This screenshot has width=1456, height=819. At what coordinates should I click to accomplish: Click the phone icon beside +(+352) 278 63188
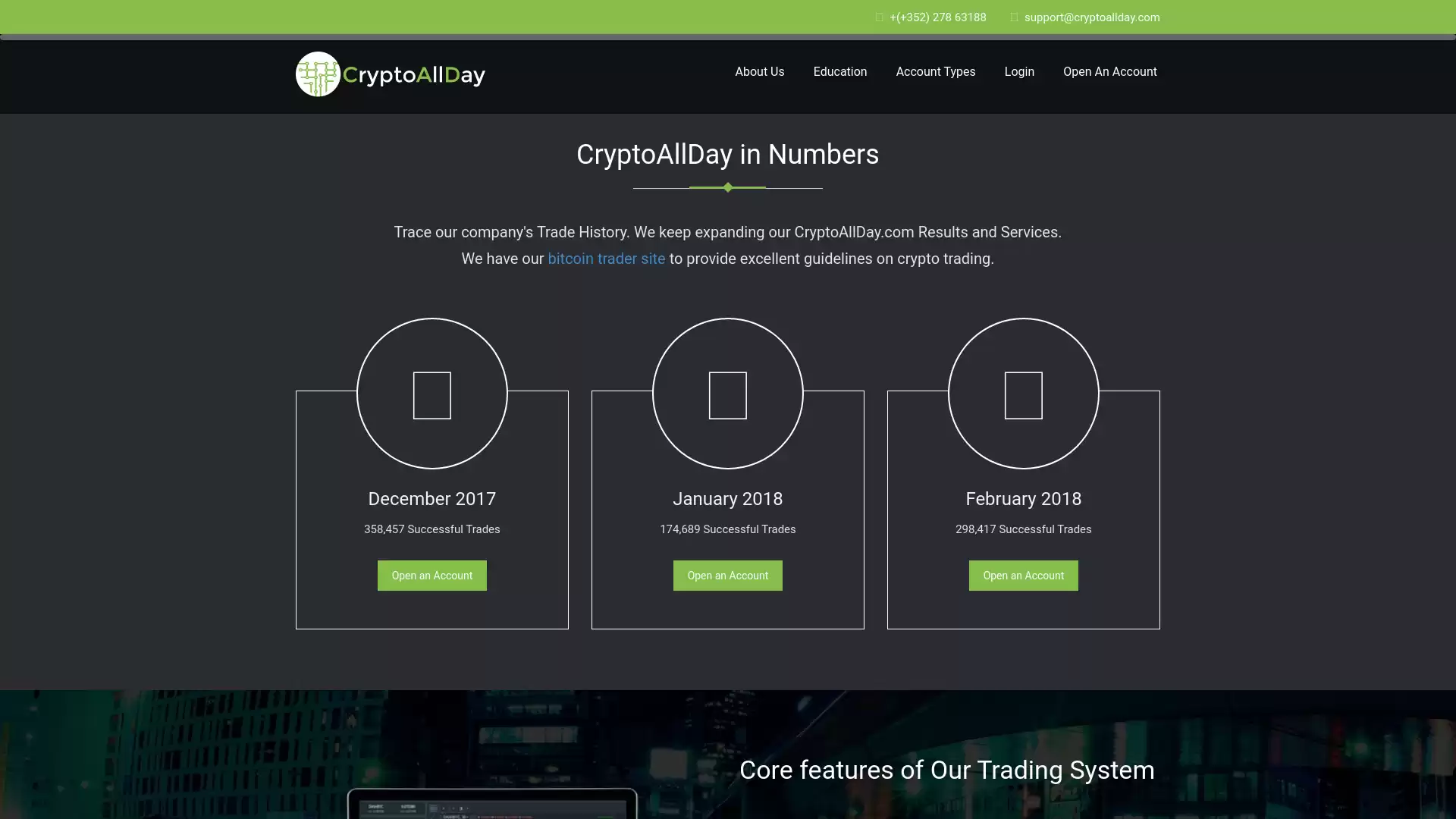click(880, 17)
